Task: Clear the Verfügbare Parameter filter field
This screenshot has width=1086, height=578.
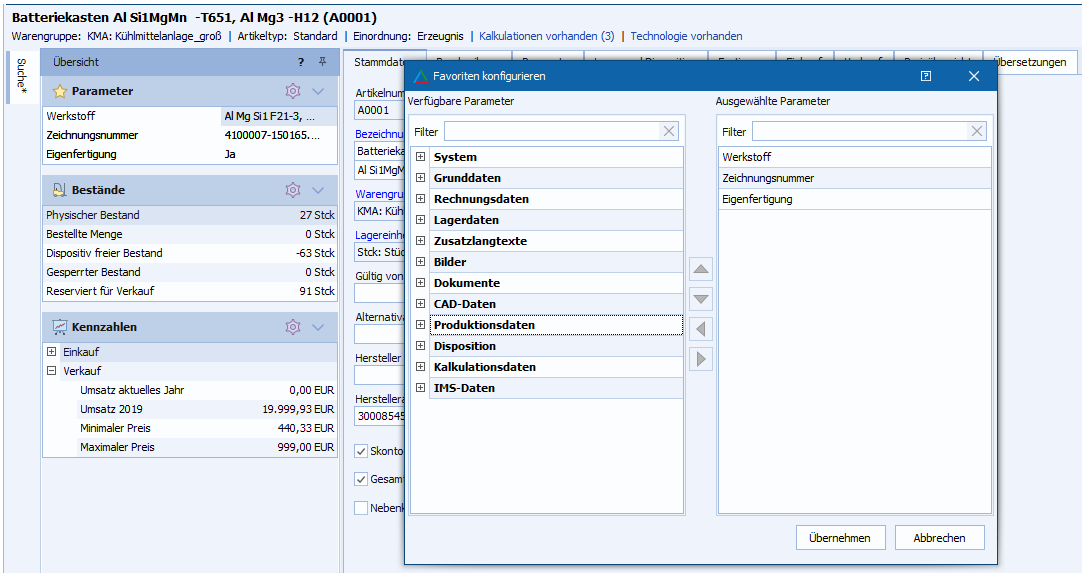Action: (669, 132)
